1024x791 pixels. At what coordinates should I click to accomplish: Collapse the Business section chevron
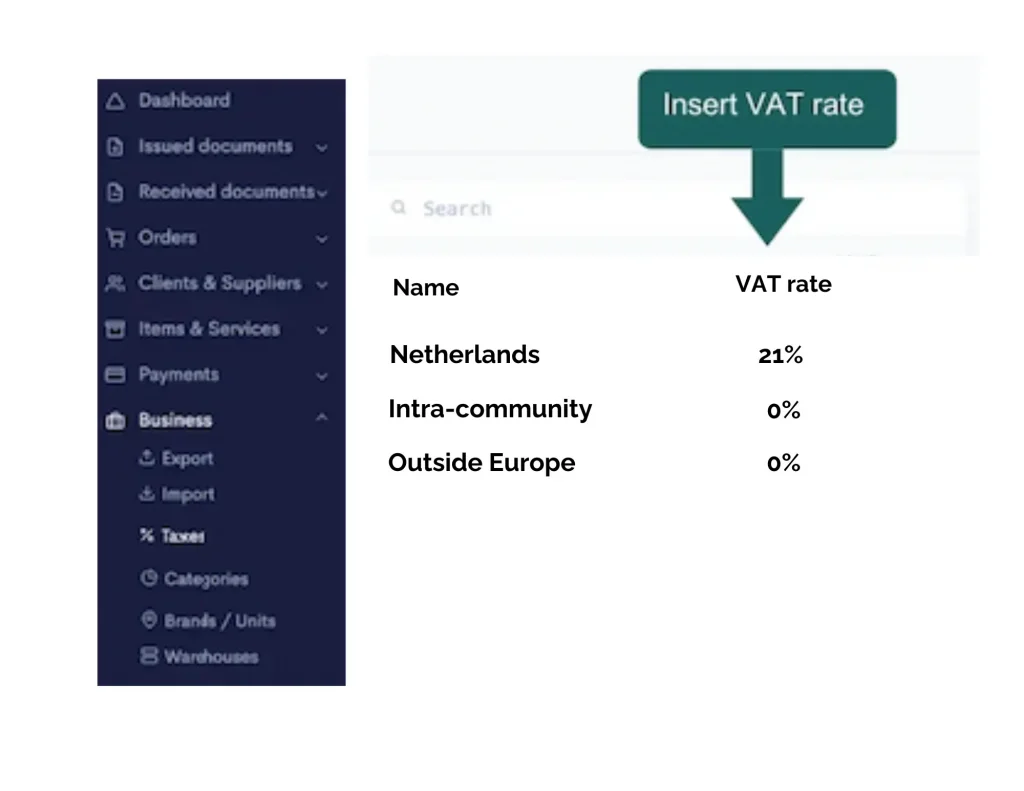point(321,419)
